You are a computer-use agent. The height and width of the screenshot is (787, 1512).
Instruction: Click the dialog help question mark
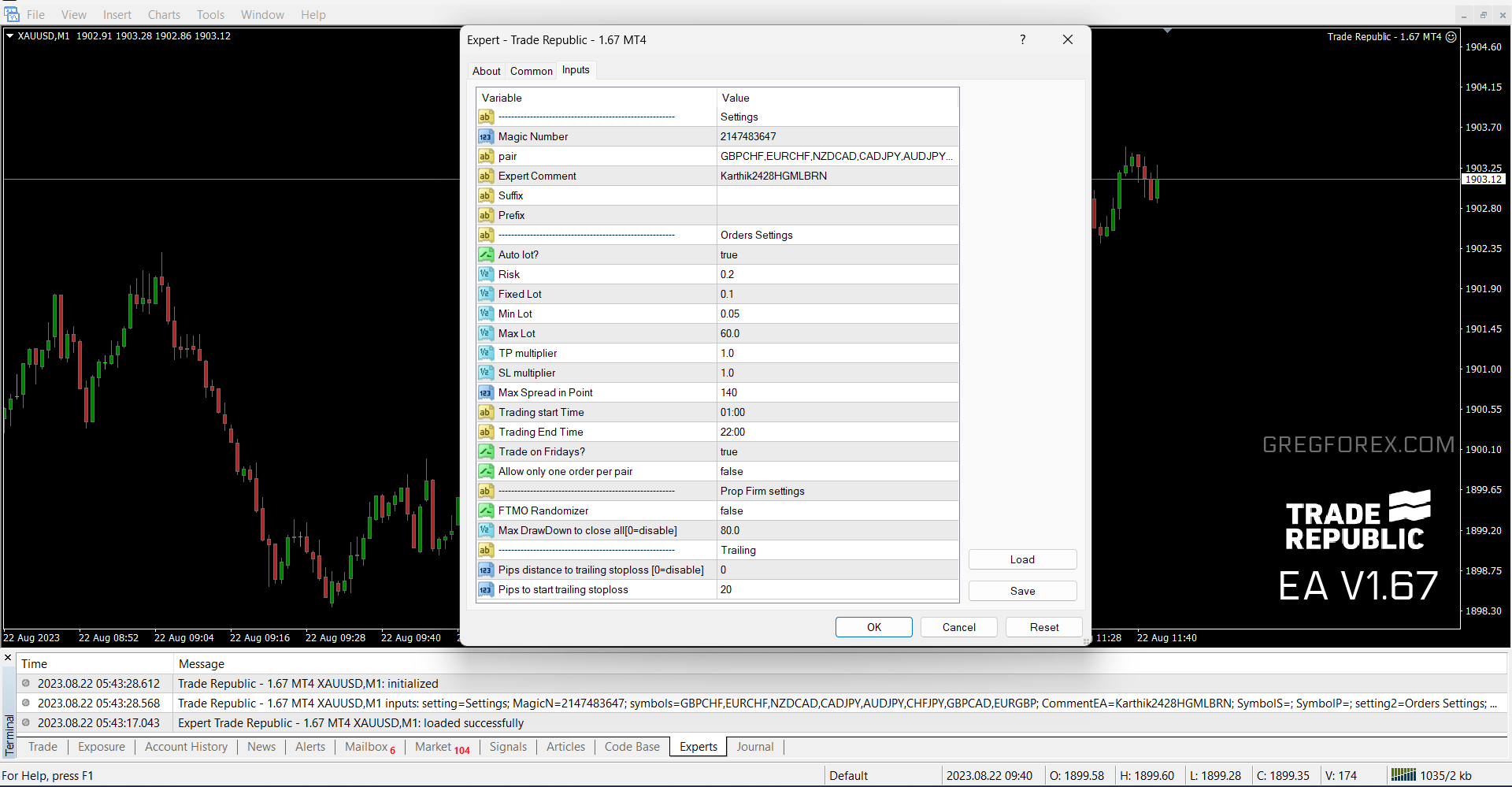pyautogui.click(x=1022, y=40)
